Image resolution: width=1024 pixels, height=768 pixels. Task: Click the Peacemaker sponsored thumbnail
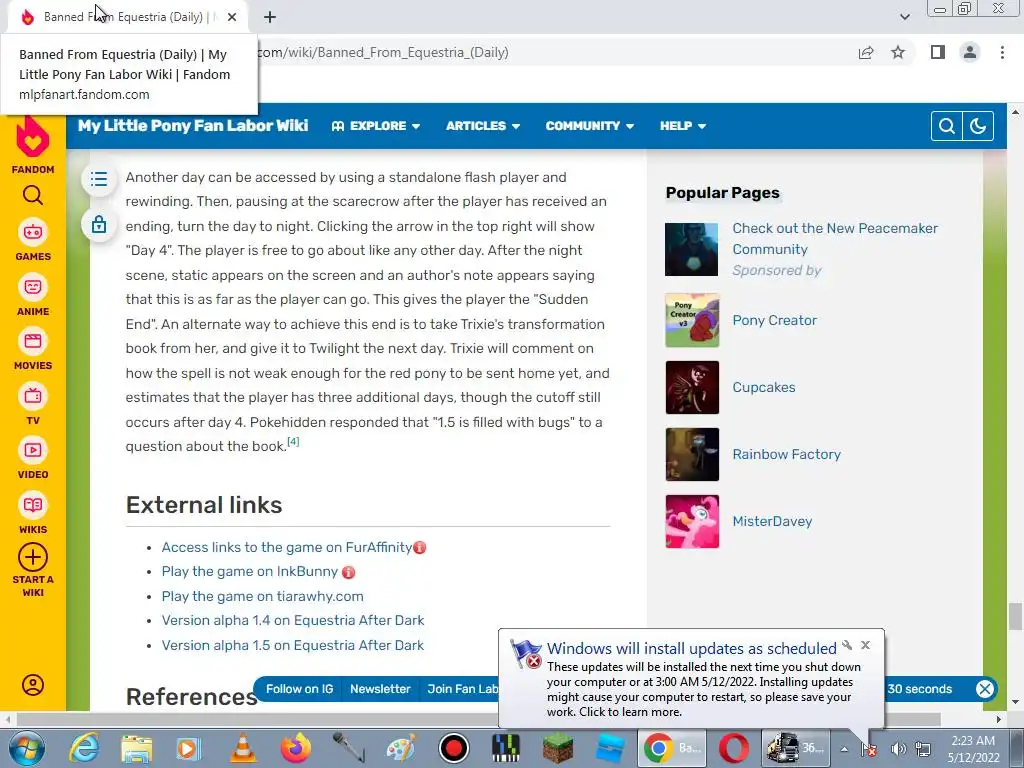(x=692, y=249)
